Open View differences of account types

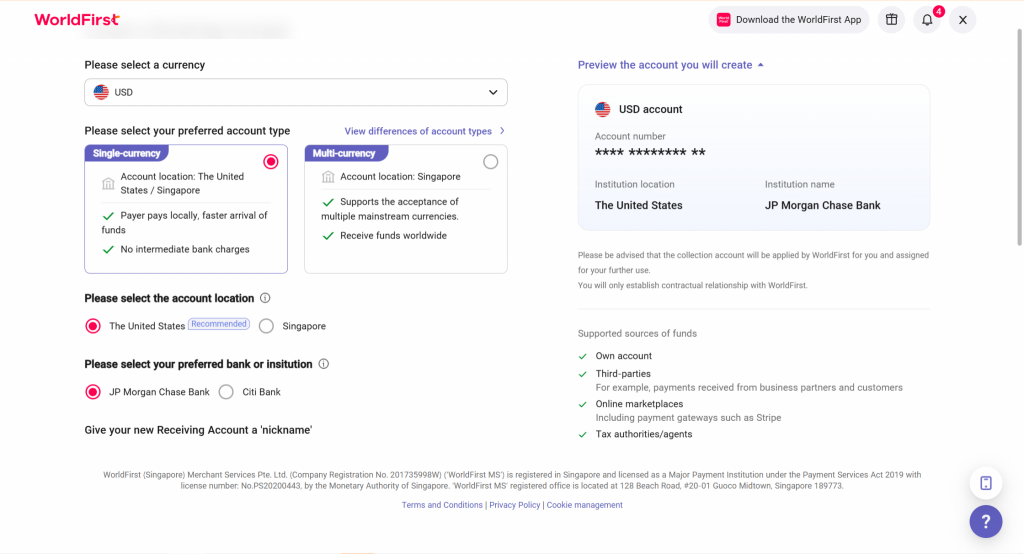(424, 131)
